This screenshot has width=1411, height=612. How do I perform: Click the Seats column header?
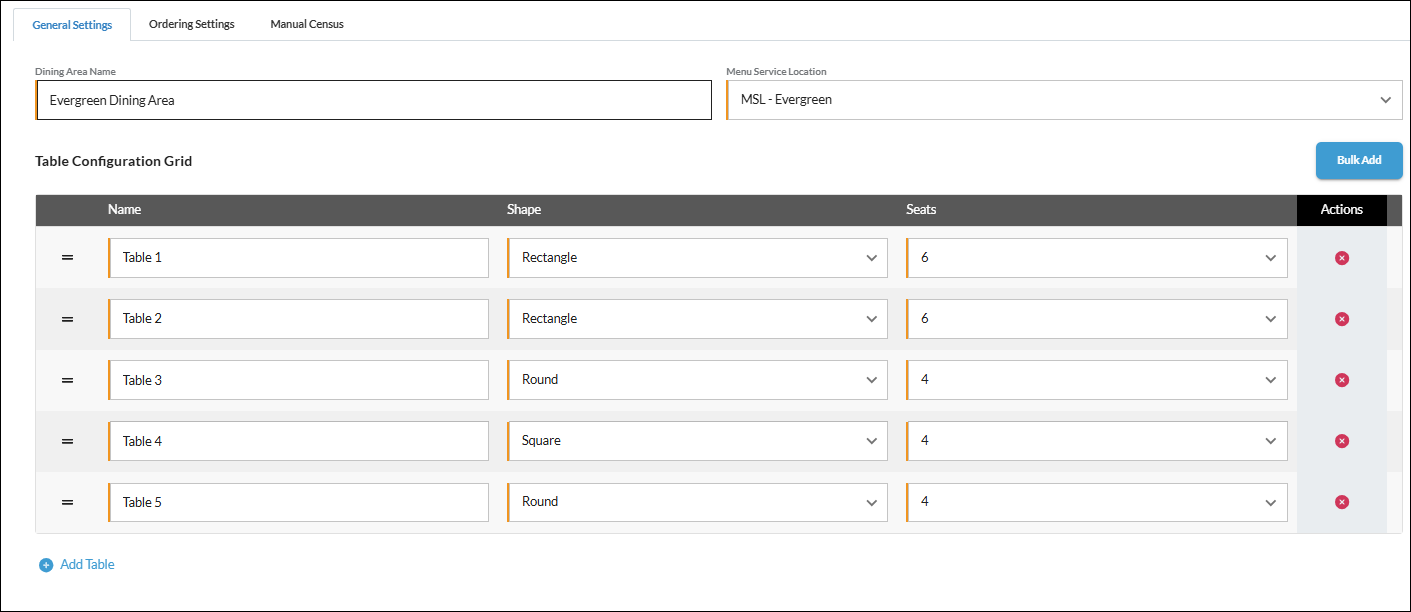tap(921, 210)
